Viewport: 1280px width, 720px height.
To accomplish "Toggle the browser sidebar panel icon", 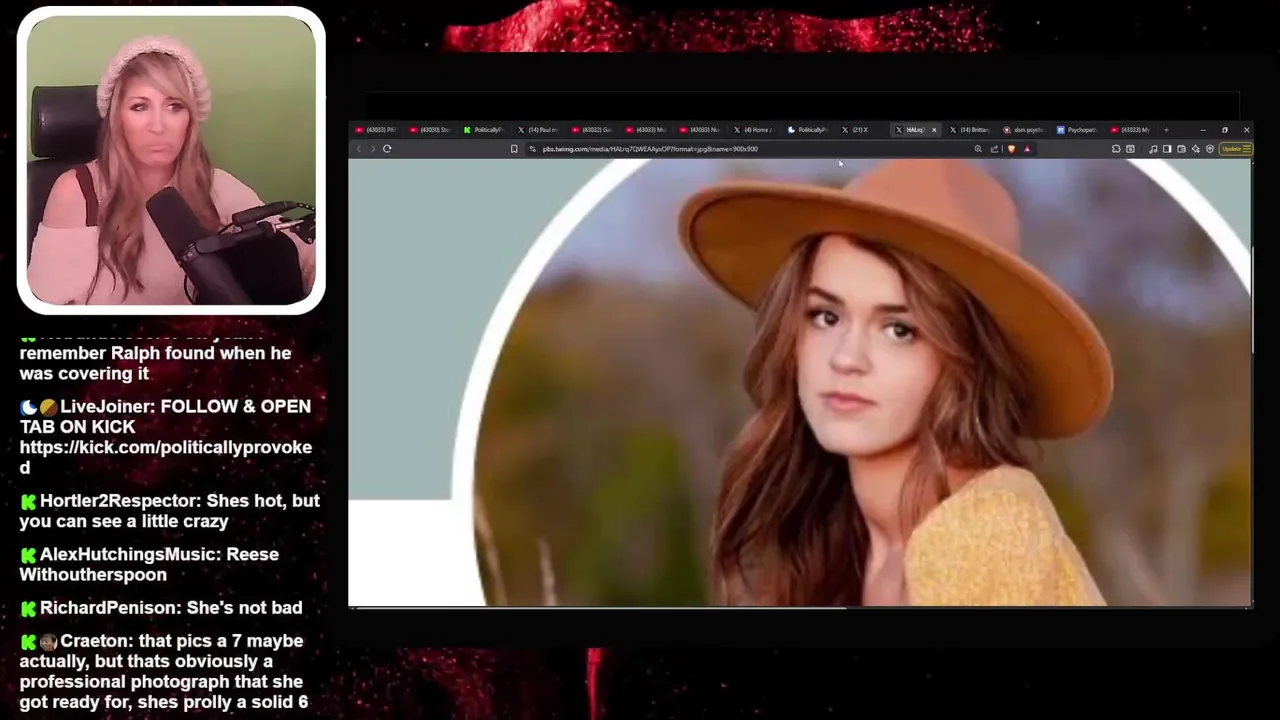I will click(x=1167, y=149).
